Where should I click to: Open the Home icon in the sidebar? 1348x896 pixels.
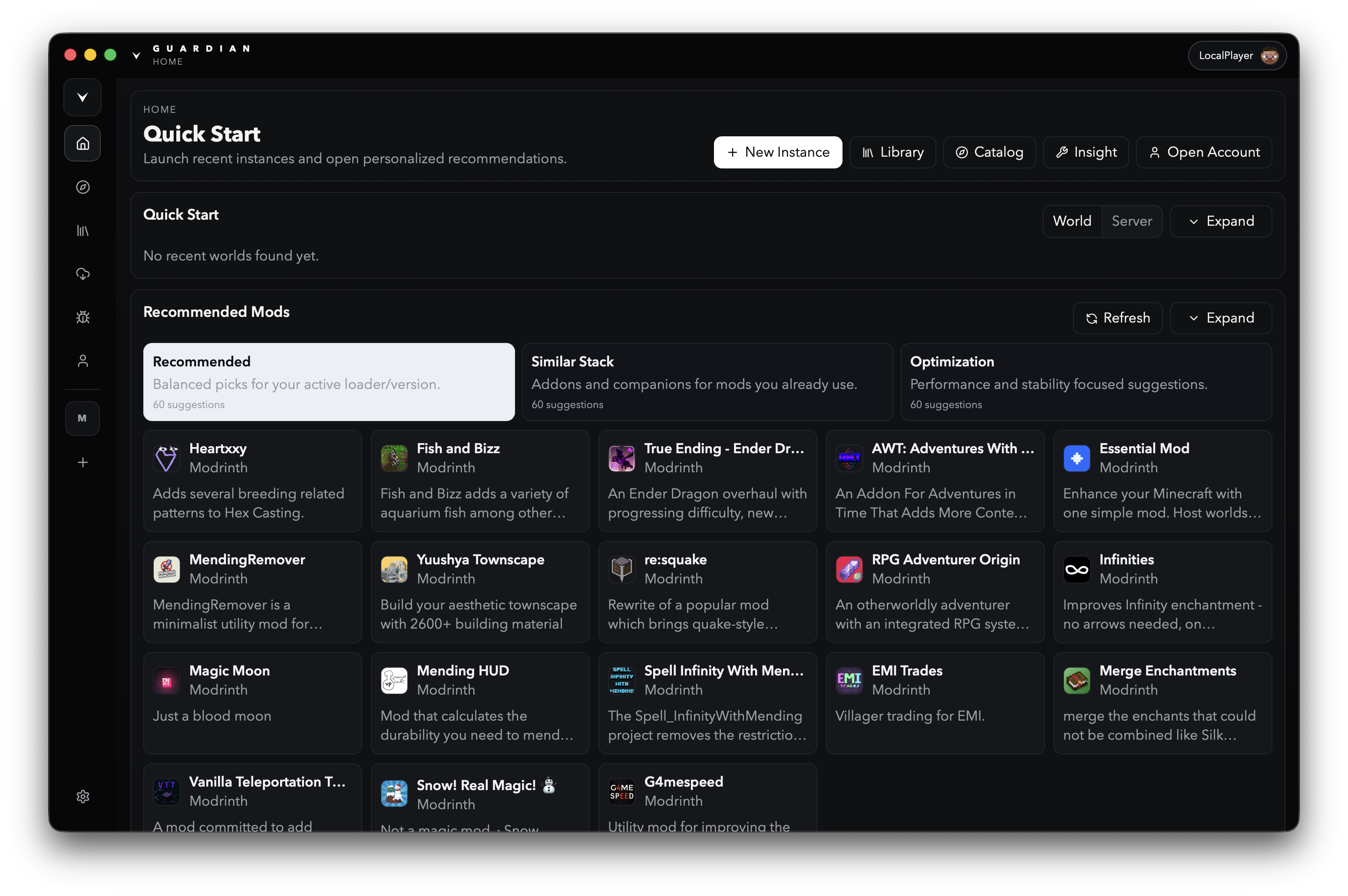[x=83, y=143]
